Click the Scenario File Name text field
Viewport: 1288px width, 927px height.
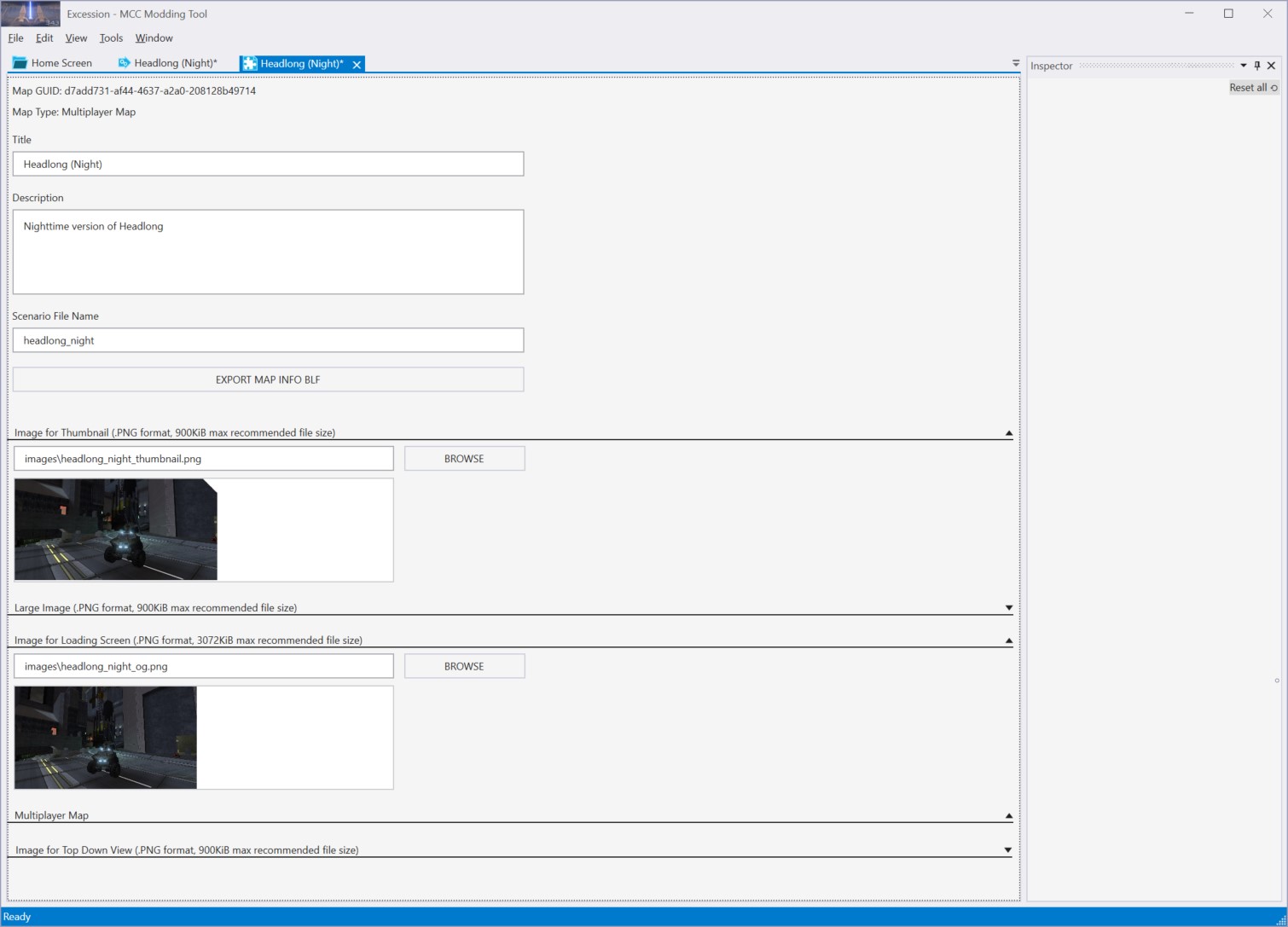268,340
